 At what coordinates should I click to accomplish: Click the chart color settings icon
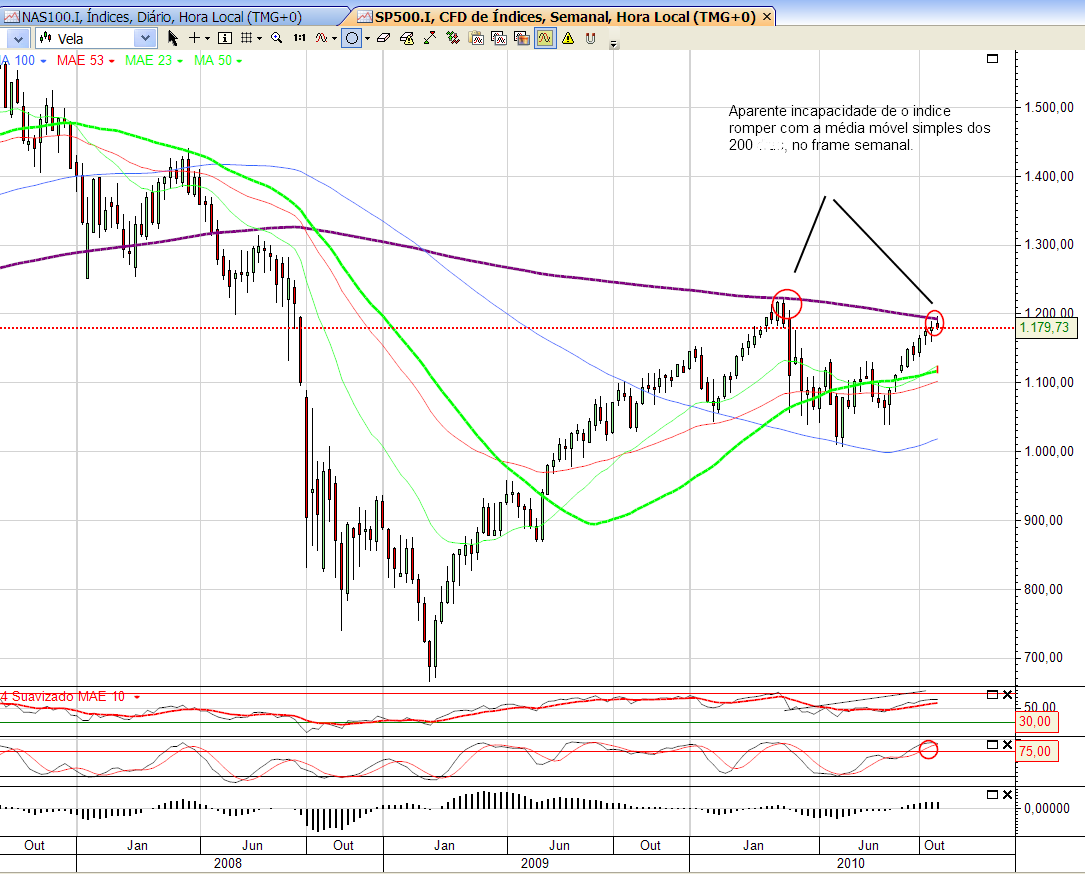pyautogui.click(x=522, y=38)
